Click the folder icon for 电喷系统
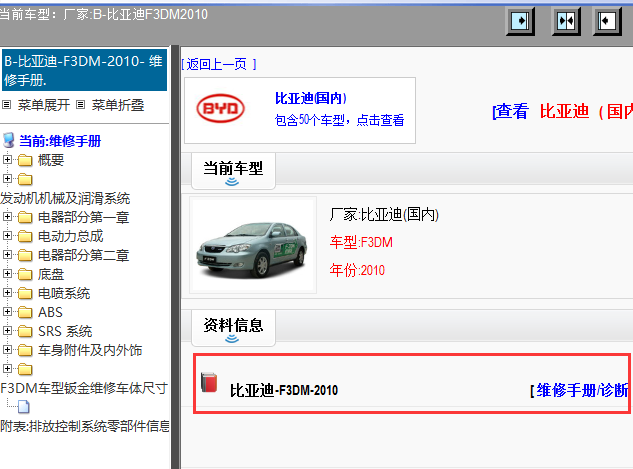633x469 pixels. coord(25,293)
